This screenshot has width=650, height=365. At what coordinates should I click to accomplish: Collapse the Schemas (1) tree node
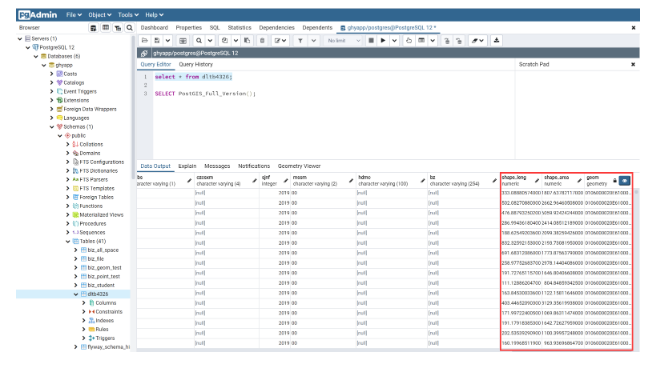coord(52,127)
